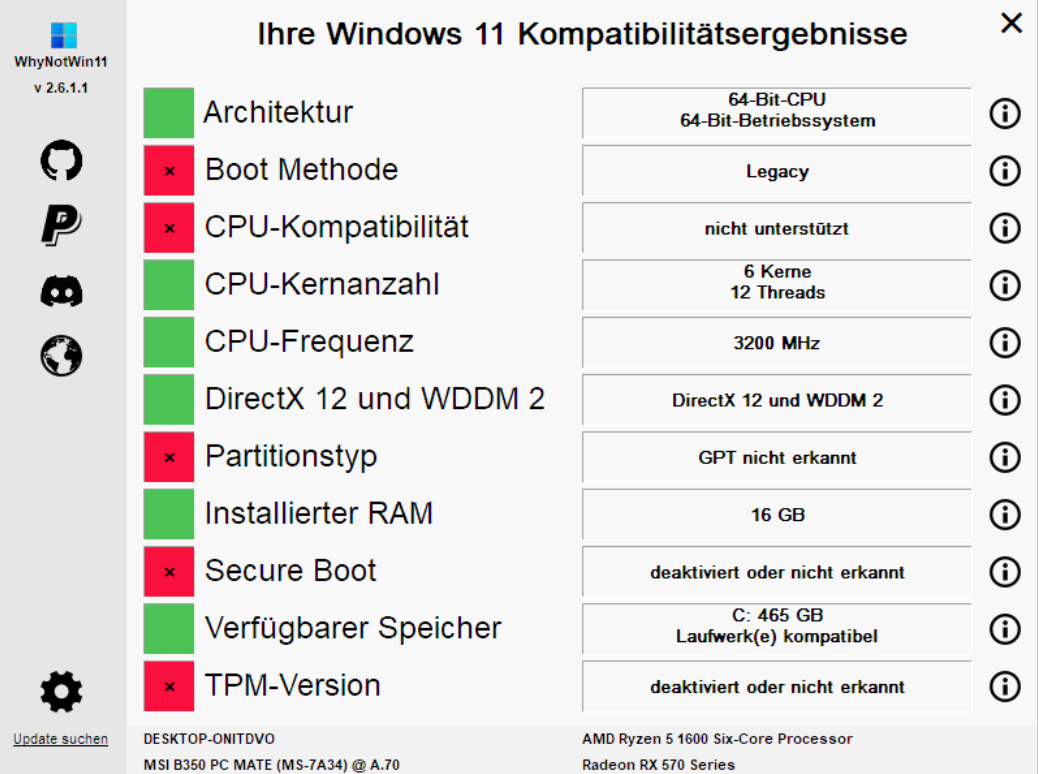Click info icon beside Partitionstyp
Viewport: 1038px width, 774px height.
[1005, 458]
